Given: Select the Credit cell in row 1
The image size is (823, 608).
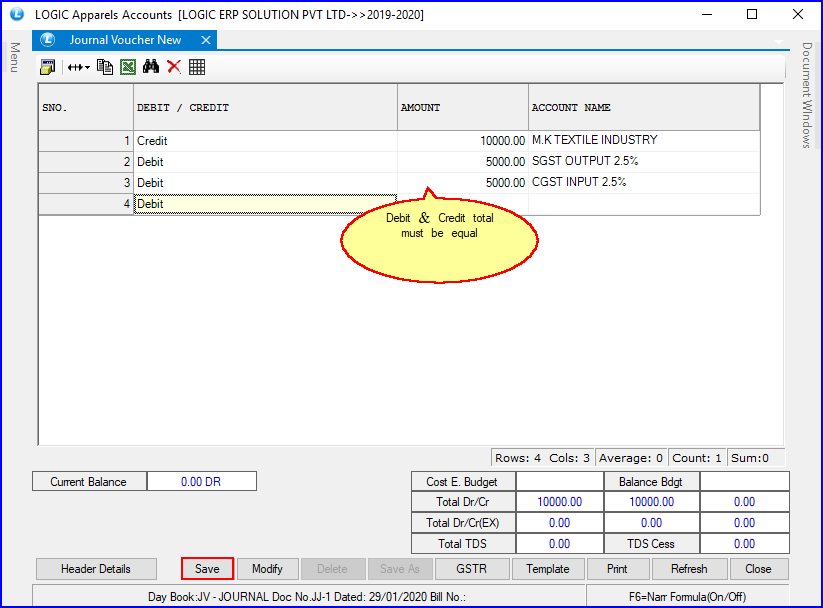Looking at the screenshot, I should [x=266, y=141].
